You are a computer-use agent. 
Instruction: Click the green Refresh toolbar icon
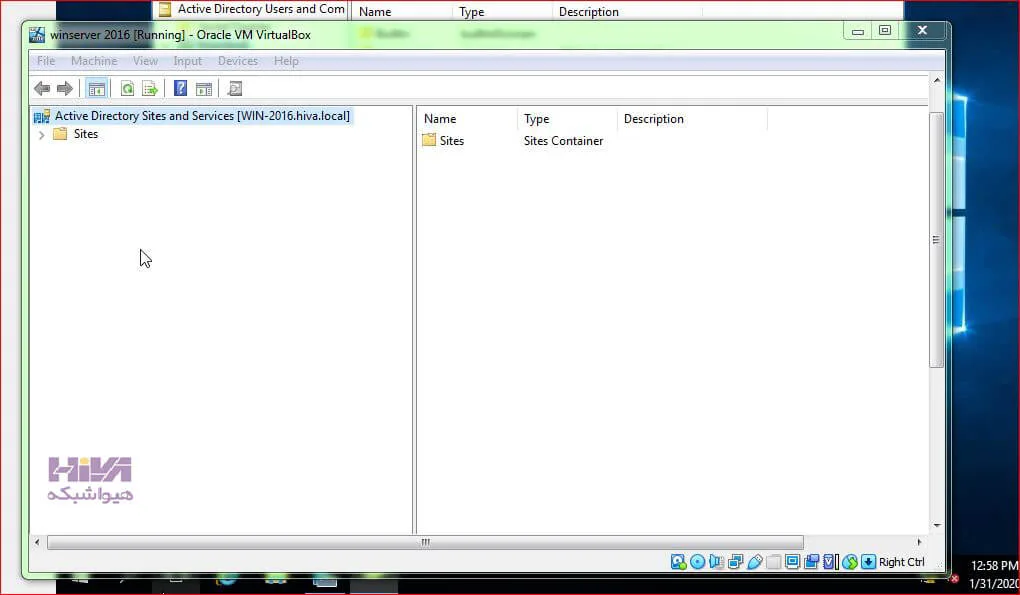(128, 88)
